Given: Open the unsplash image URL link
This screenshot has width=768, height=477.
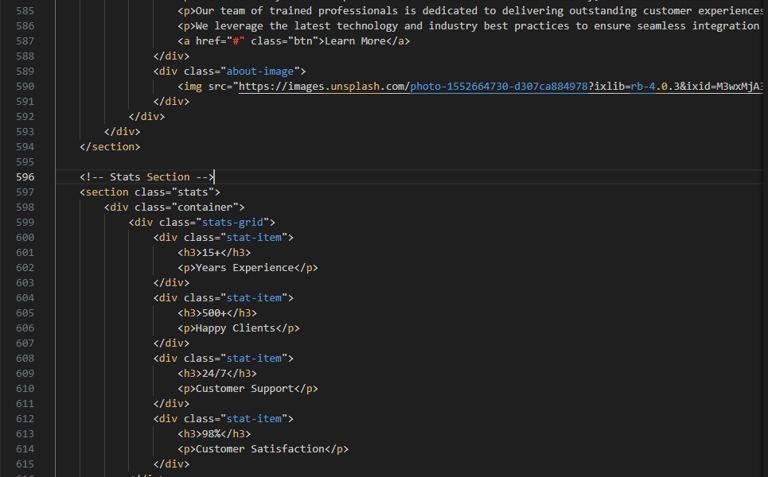Looking at the screenshot, I should pos(501,86).
